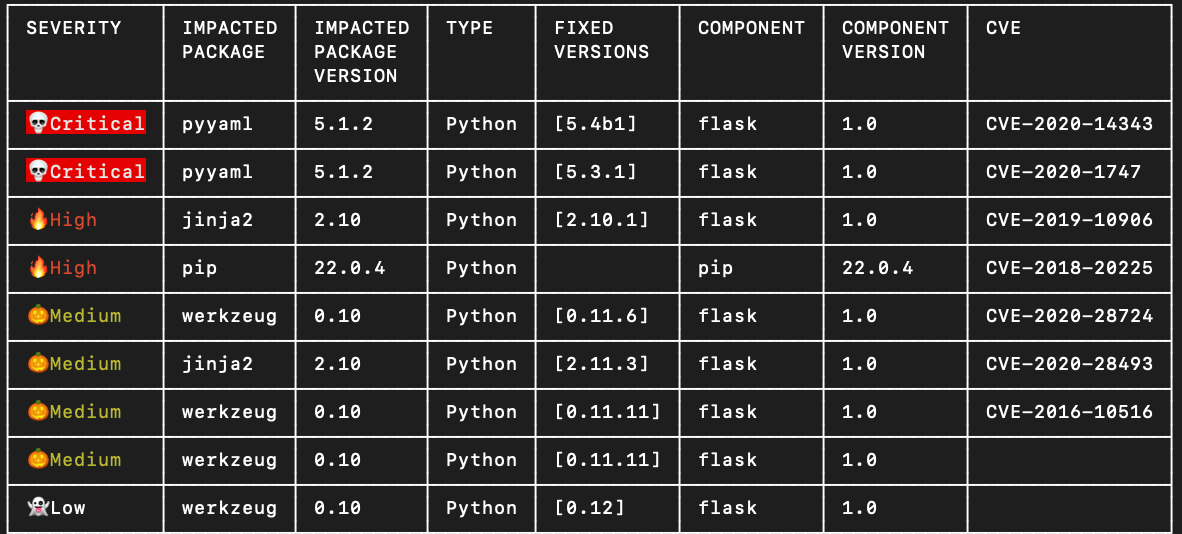Image resolution: width=1182 pixels, height=534 pixels.
Task: Click the ghost icon beside Low severity
Action: point(38,507)
